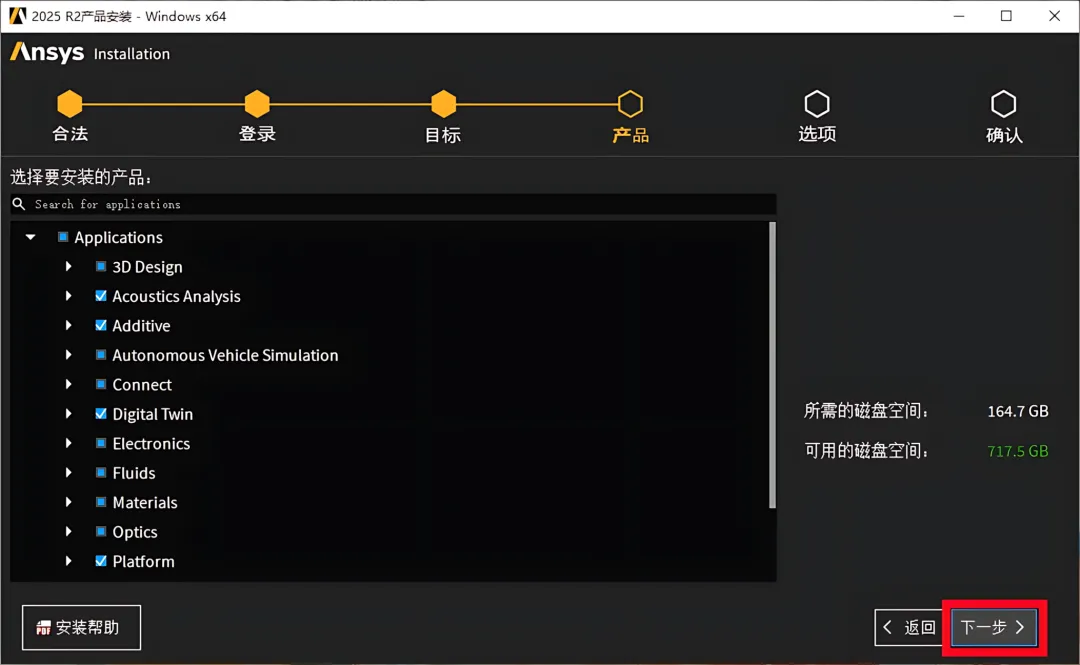The width and height of the screenshot is (1080, 665).
Task: Click the 可用的磁盘空间 label
Action: point(866,451)
